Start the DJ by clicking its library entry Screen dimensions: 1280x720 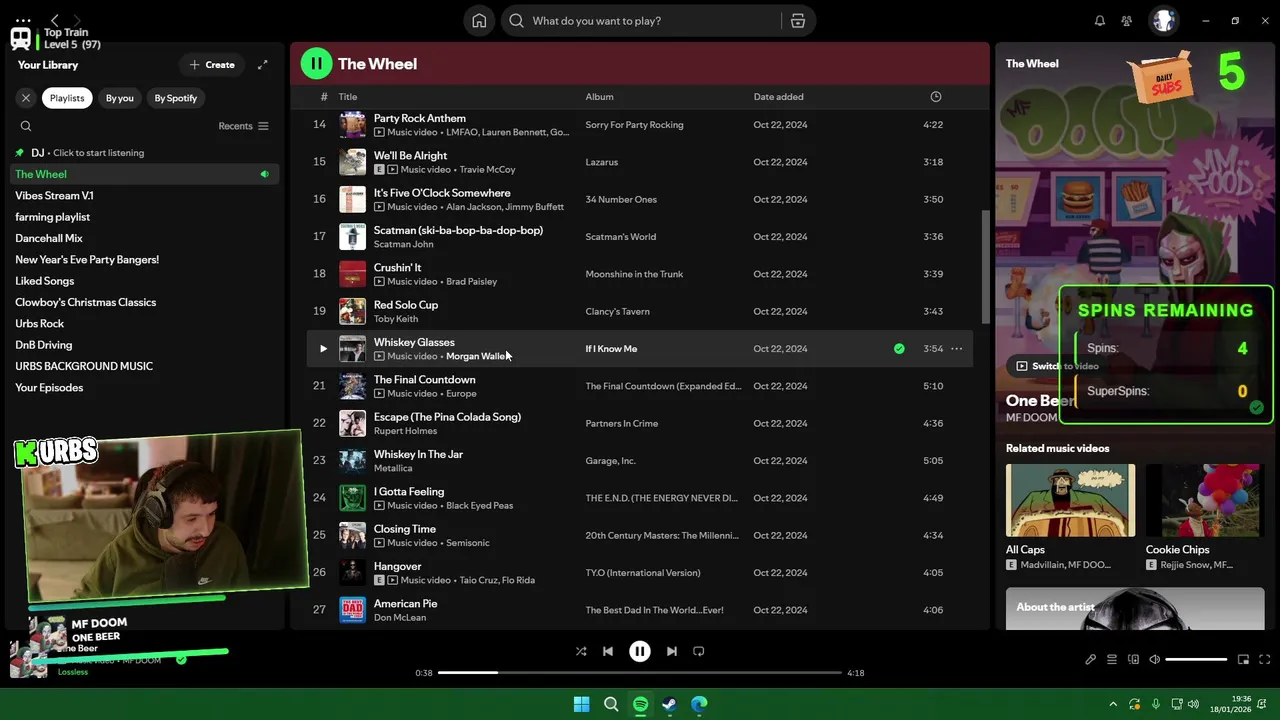(x=145, y=153)
